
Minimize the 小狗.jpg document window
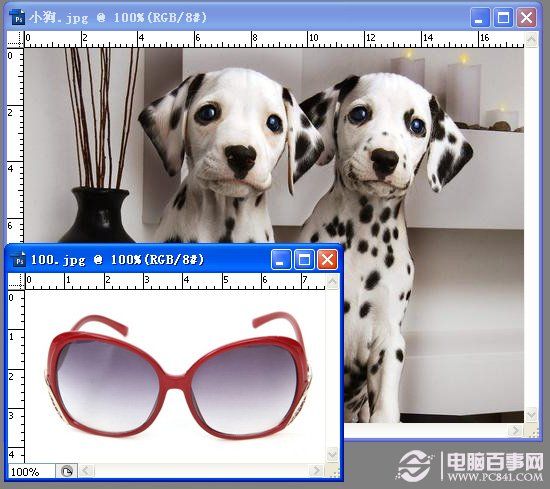[x=480, y=18]
